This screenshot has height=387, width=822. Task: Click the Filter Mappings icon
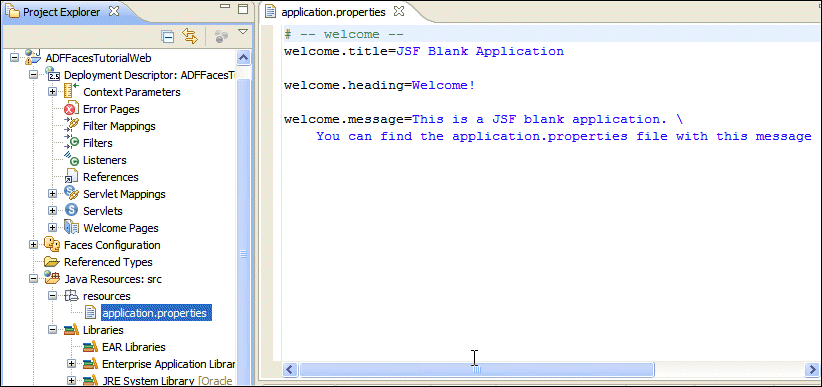click(71, 126)
